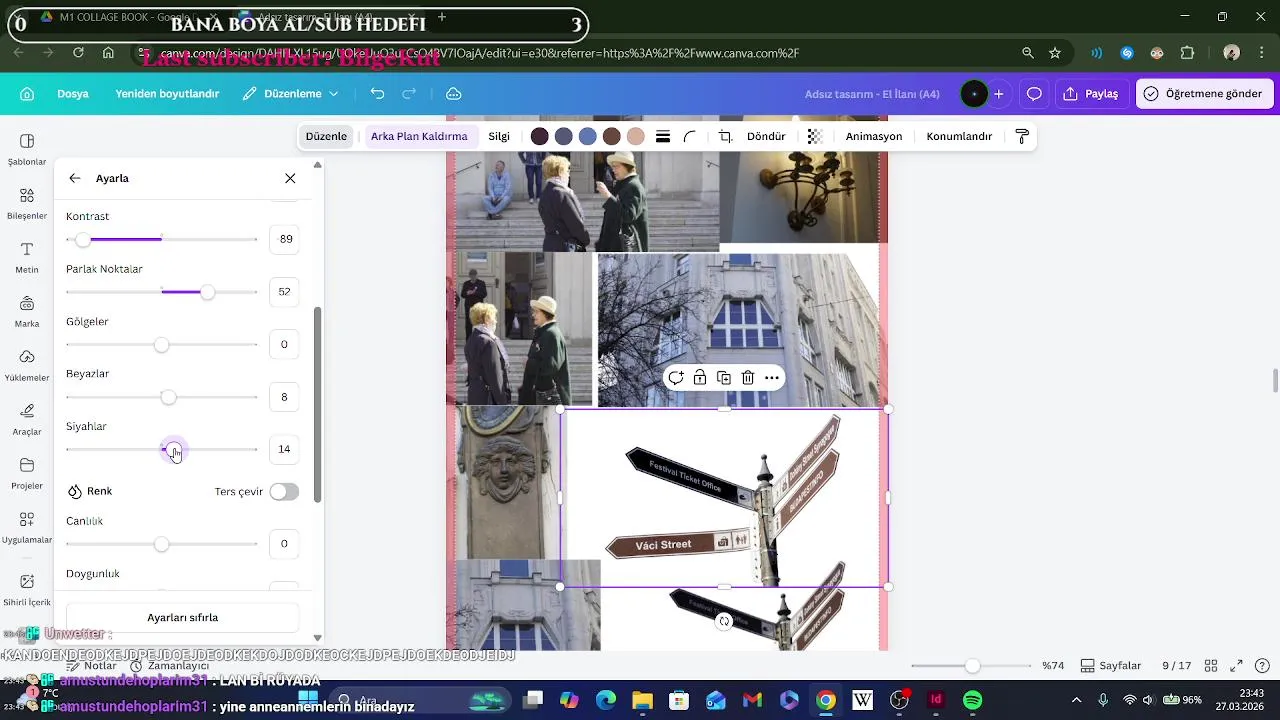The width and height of the screenshot is (1280, 720).
Task: Open Spotify from the taskbar
Action: (972, 700)
